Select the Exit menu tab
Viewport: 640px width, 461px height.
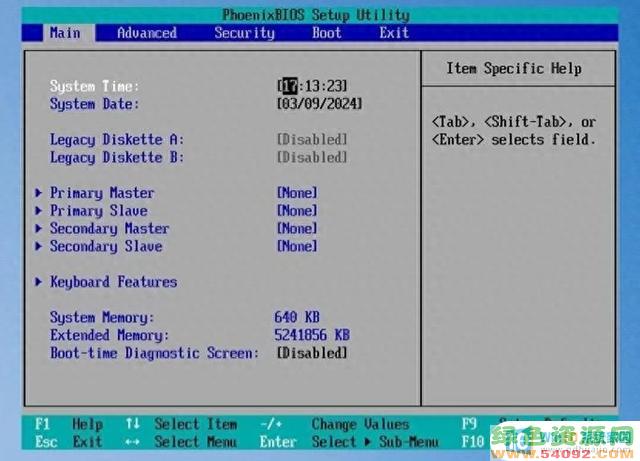coord(394,33)
